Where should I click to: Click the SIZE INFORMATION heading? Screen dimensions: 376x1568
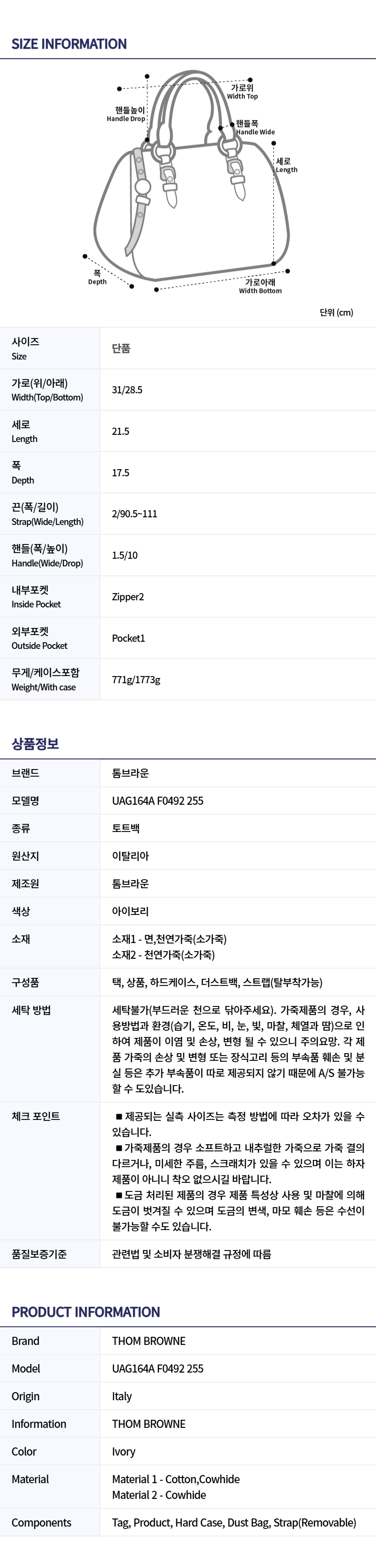coord(69,44)
